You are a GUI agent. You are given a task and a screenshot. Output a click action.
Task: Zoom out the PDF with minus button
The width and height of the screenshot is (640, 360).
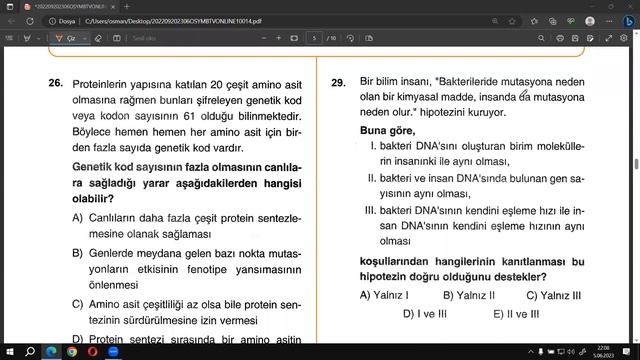coord(264,38)
